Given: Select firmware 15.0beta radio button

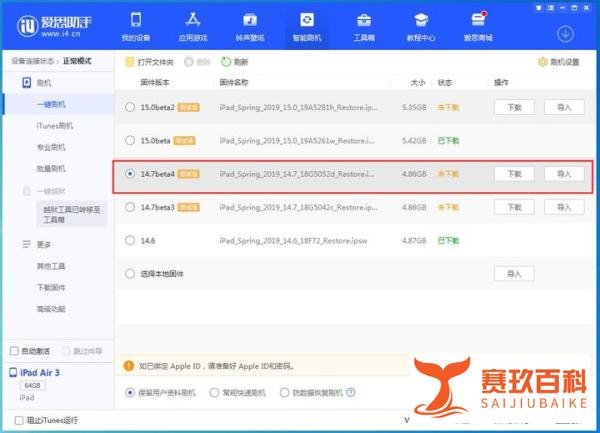Looking at the screenshot, I should [x=130, y=140].
